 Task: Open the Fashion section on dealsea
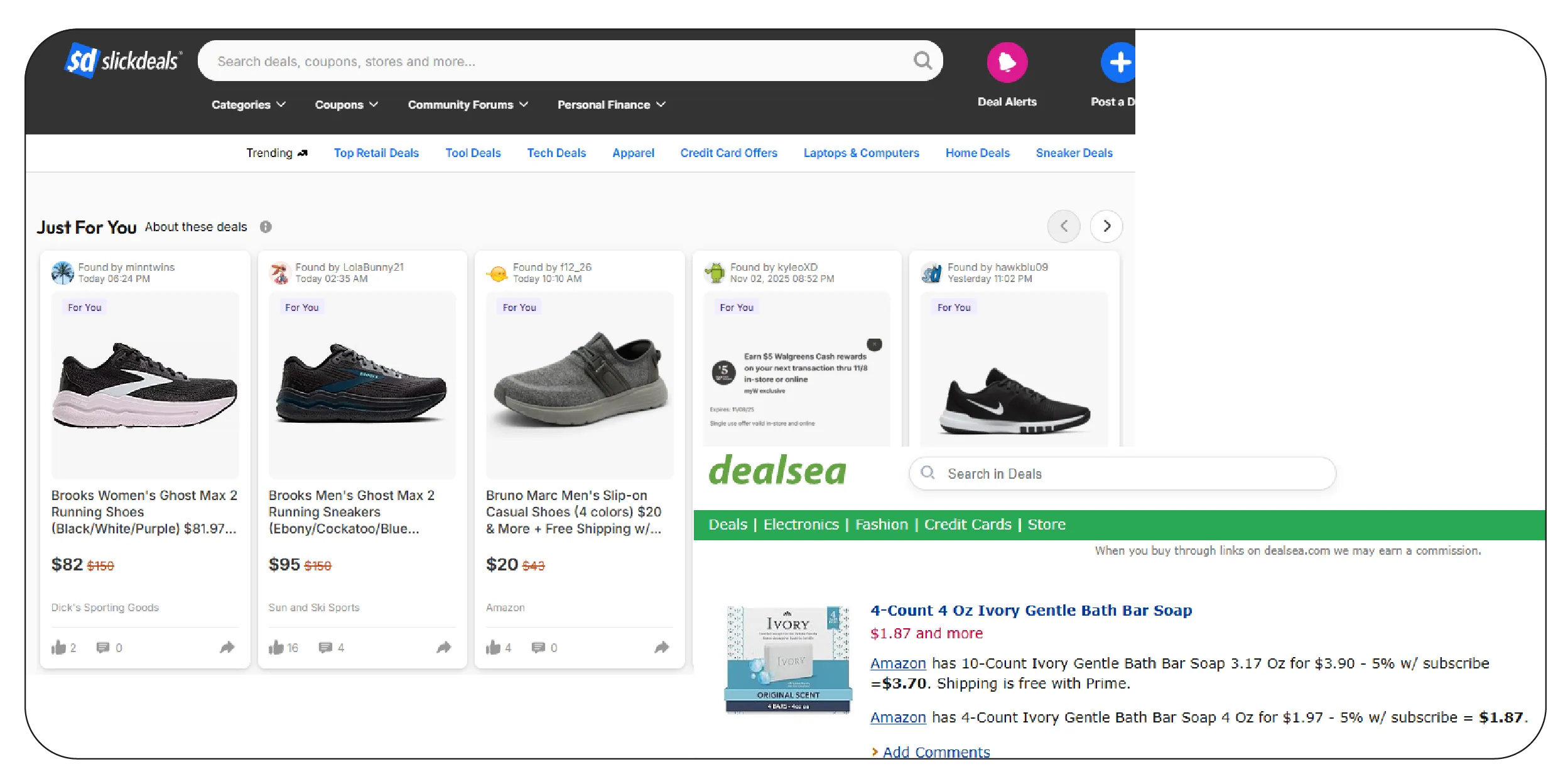tap(881, 524)
